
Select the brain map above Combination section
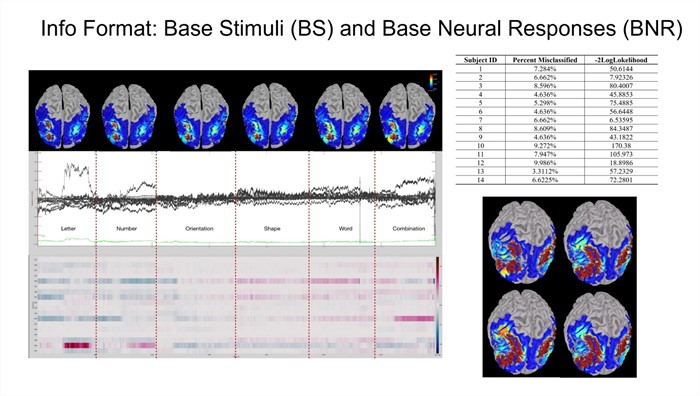click(408, 116)
